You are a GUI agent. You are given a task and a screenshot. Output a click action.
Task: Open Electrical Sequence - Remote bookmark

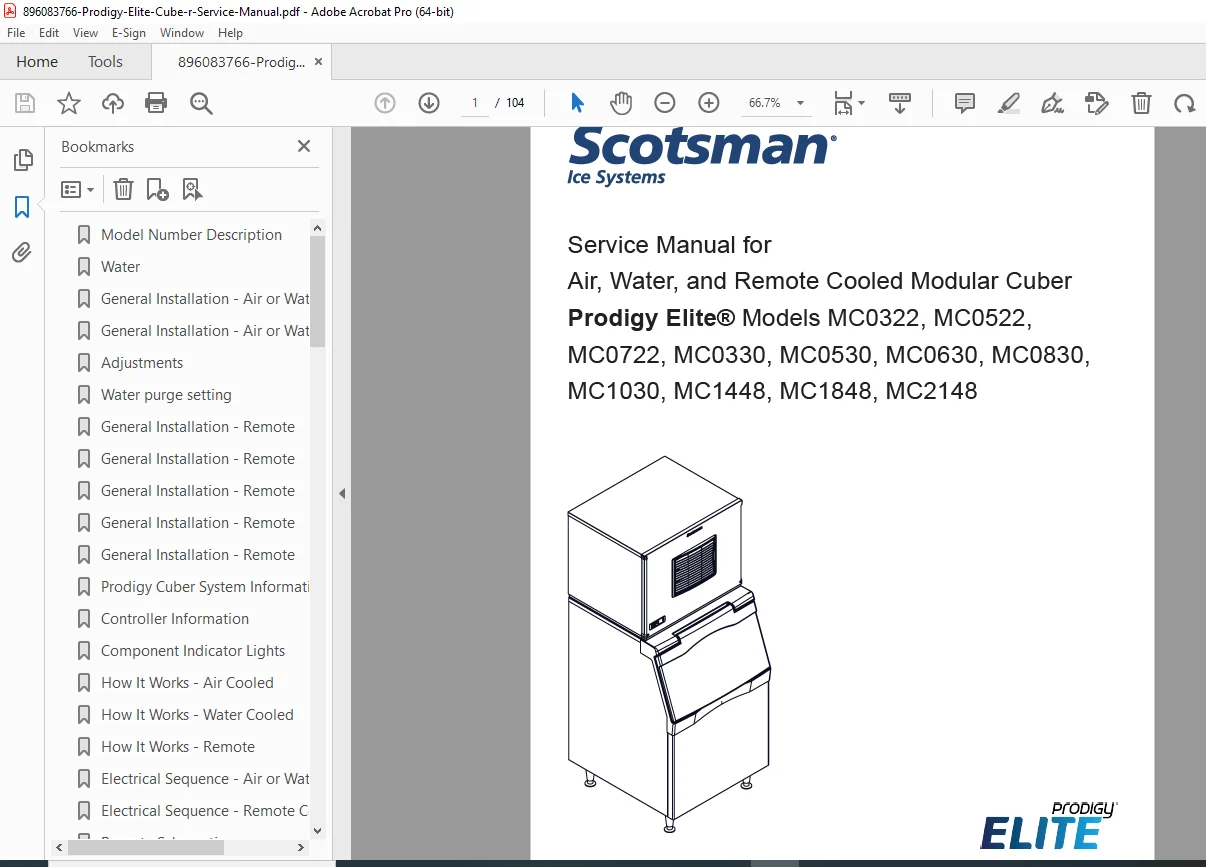click(x=205, y=811)
